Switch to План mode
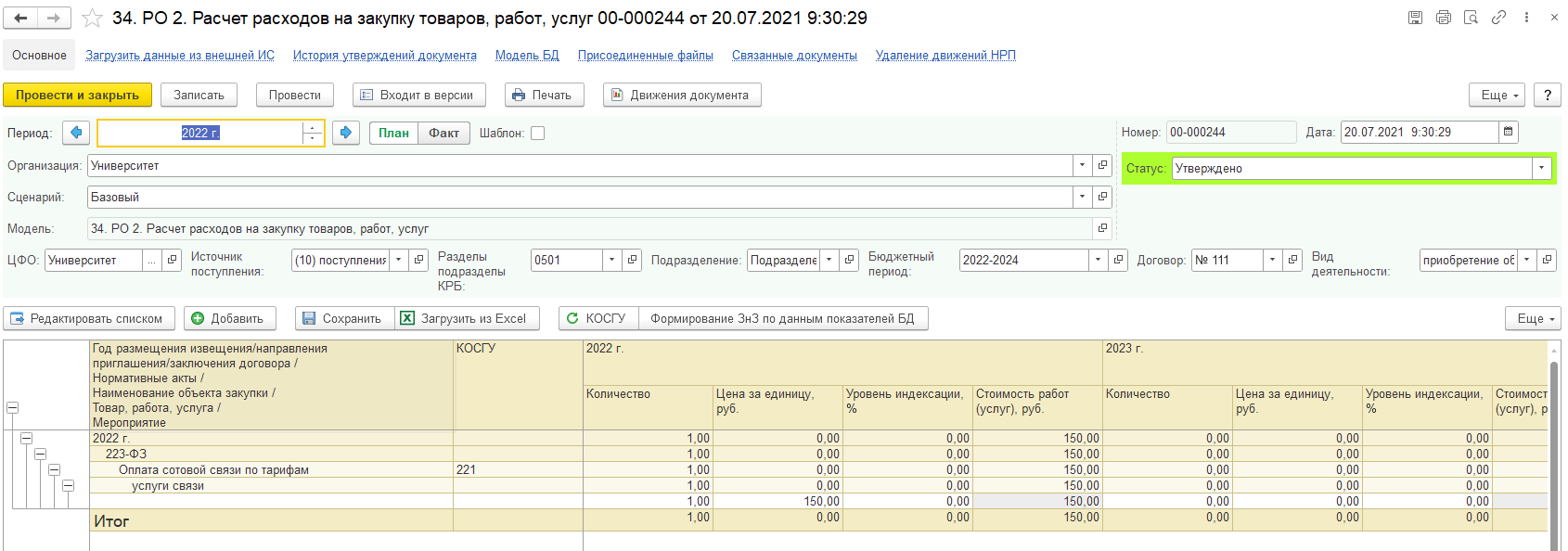This screenshot has width=1568, height=551. 393,133
